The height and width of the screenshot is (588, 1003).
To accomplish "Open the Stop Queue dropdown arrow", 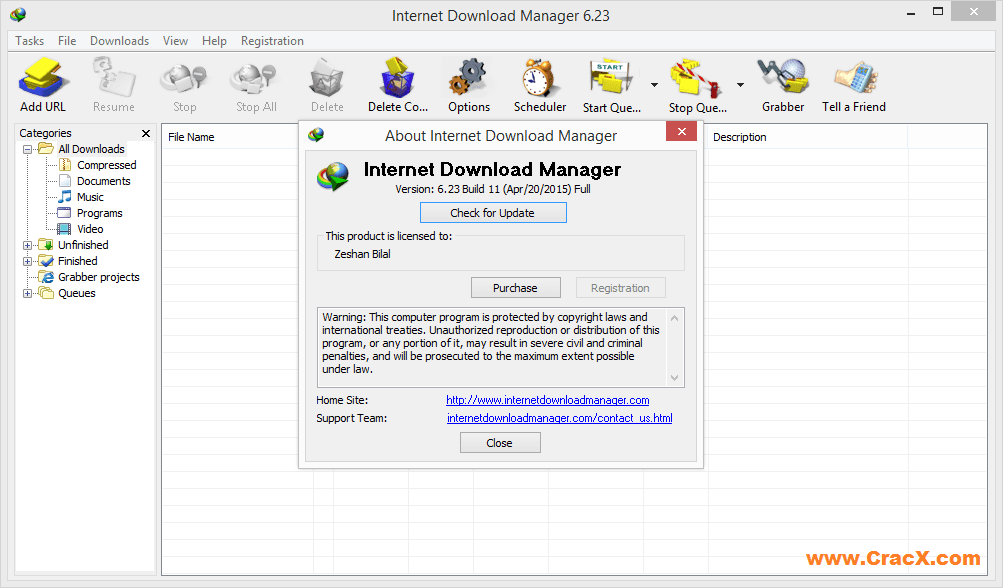I will [740, 84].
